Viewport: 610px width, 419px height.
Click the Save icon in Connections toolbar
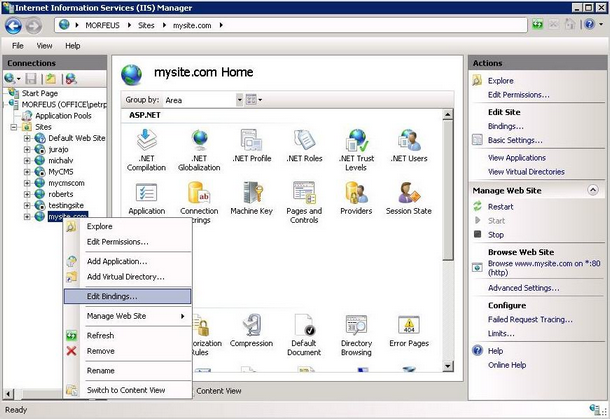[31, 79]
